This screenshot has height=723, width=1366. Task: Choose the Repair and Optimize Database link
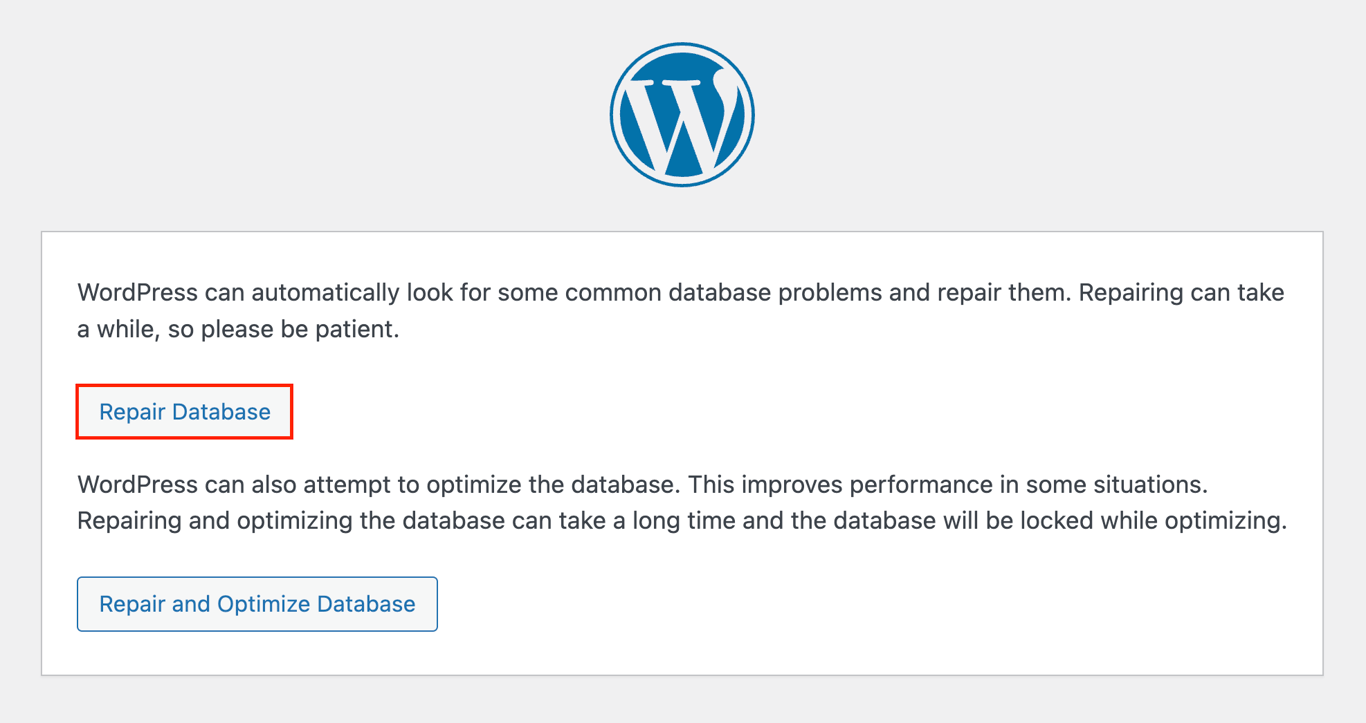click(257, 604)
